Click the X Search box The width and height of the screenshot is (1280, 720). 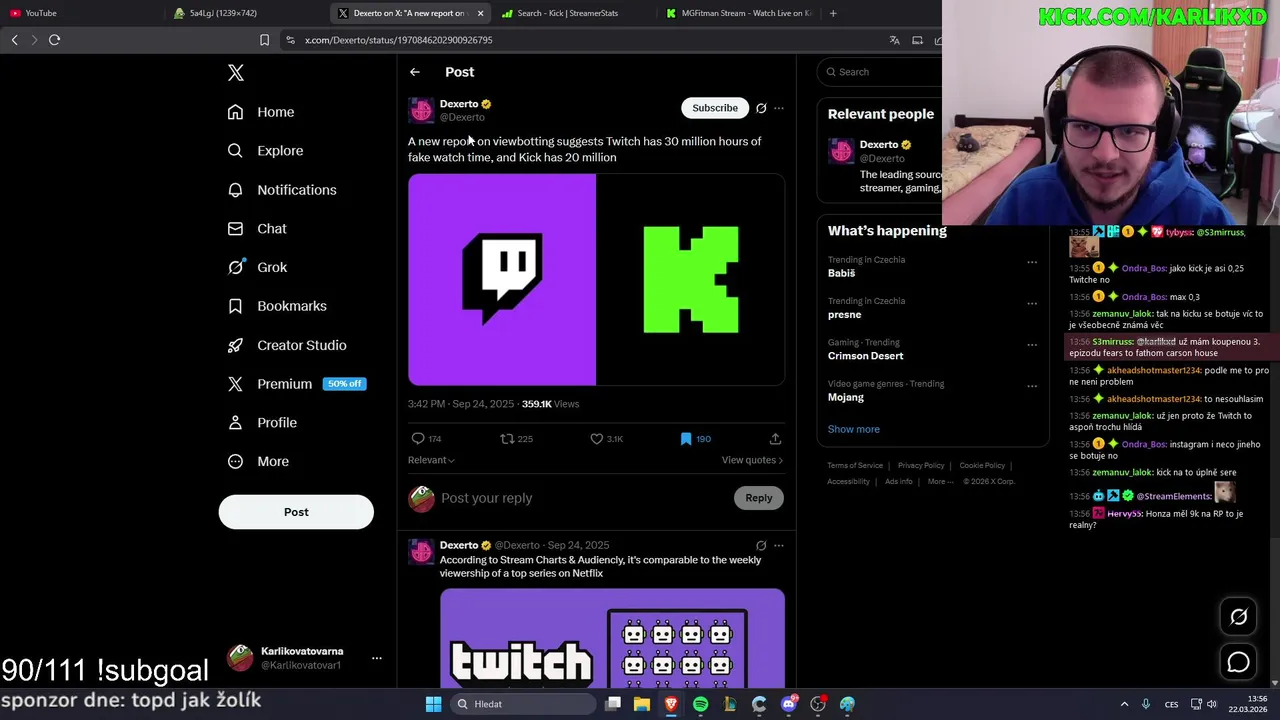pyautogui.click(x=880, y=72)
